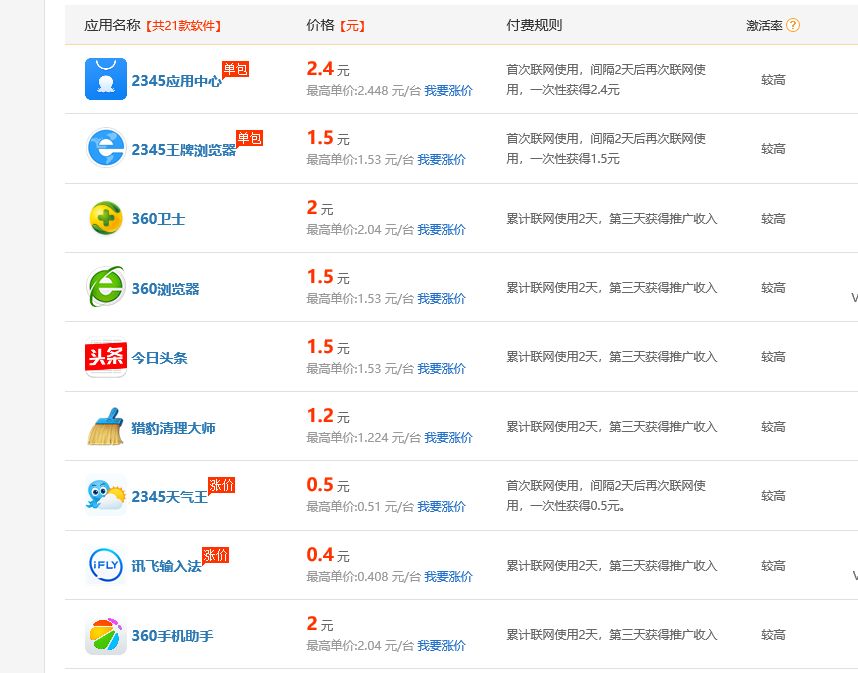Click the 0.4 元 price of 讯飞输入法
858x673 pixels.
(x=328, y=555)
